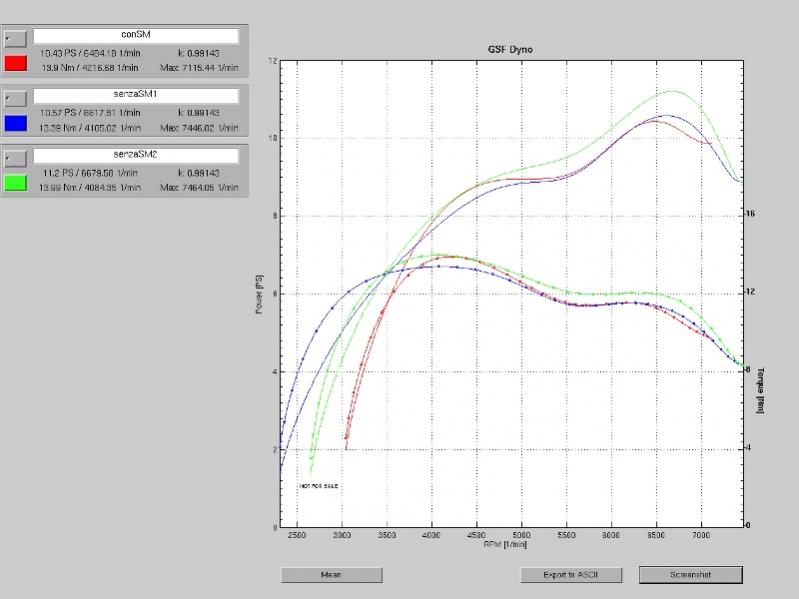Click the 'RPM [1/min]' axis label

click(x=505, y=544)
